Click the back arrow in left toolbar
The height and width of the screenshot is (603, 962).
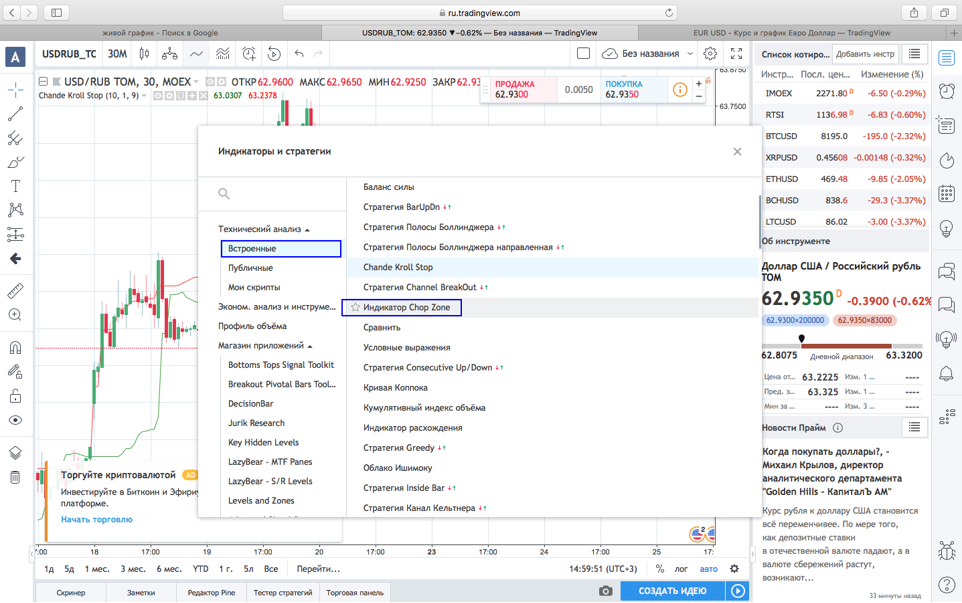coord(15,259)
